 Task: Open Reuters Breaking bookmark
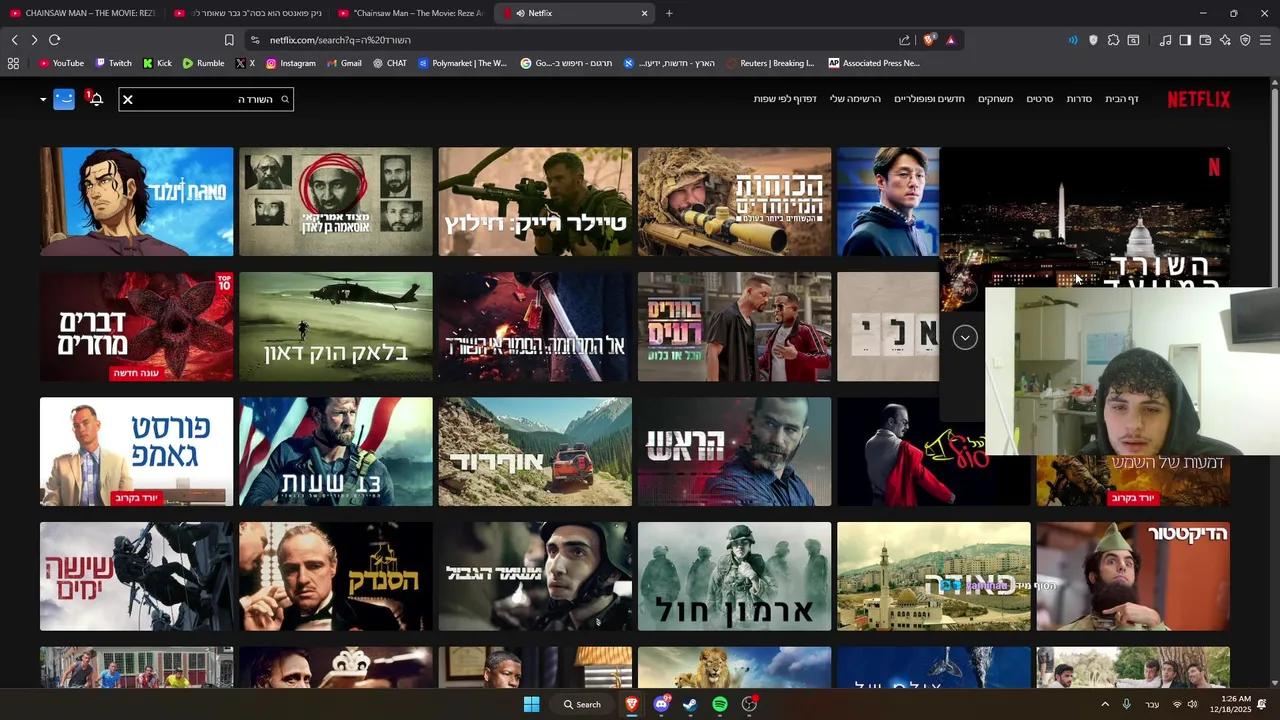pyautogui.click(x=771, y=63)
